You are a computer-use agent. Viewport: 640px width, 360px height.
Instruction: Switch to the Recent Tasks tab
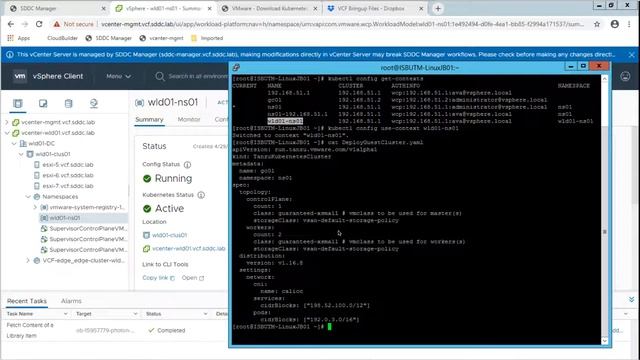27,301
